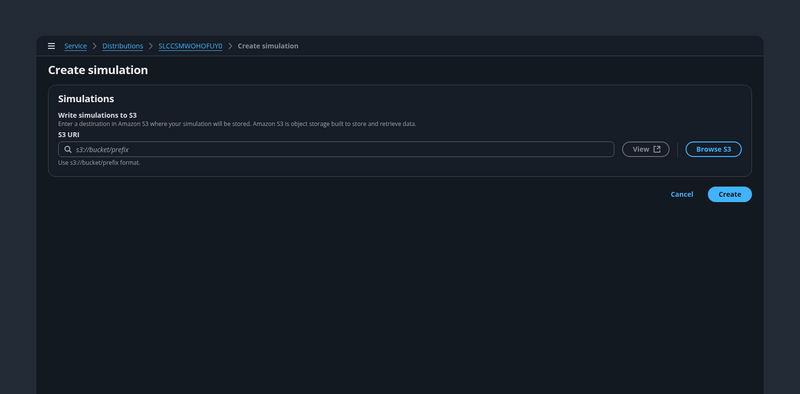Focus the S3 URI input field
Viewport: 800px width, 394px height.
pyautogui.click(x=336, y=150)
